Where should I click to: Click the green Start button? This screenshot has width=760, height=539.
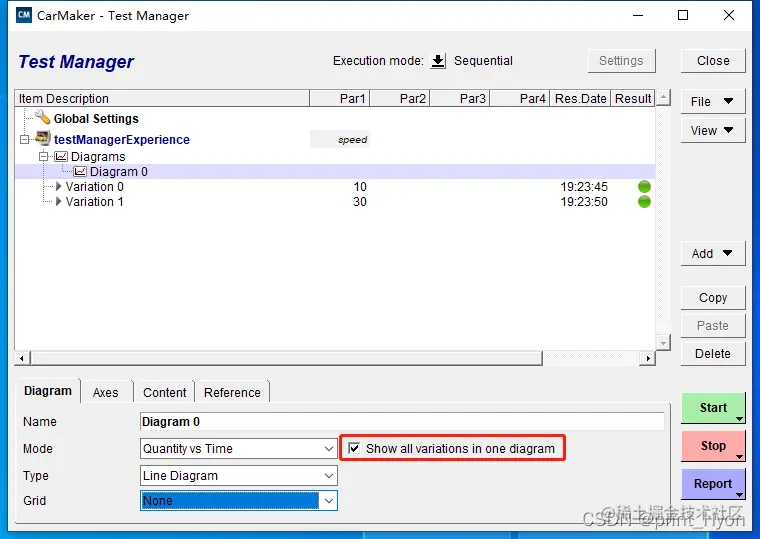(713, 408)
